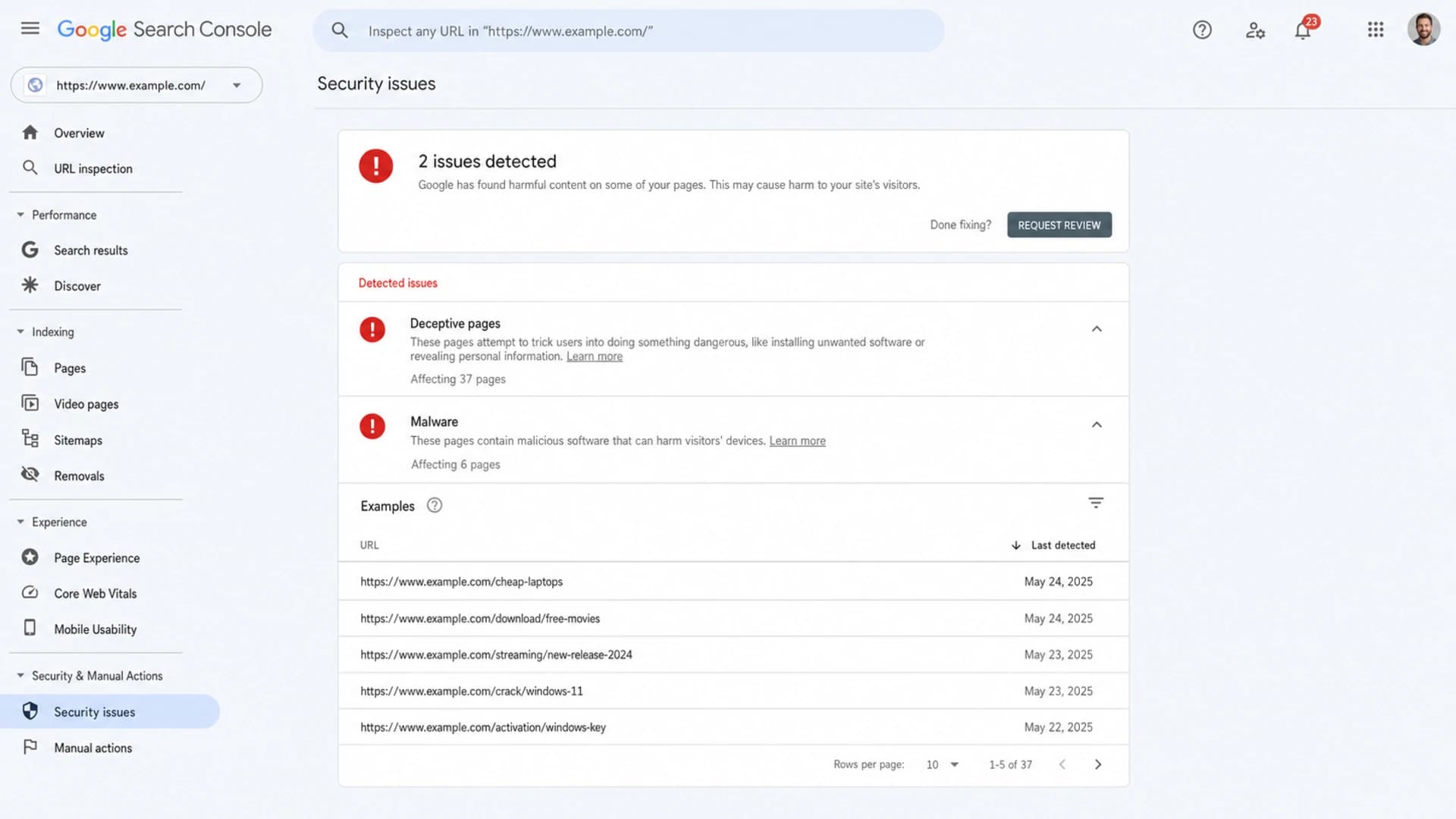The width and height of the screenshot is (1456, 819).
Task: Open Manual actions page
Action: pos(93,748)
